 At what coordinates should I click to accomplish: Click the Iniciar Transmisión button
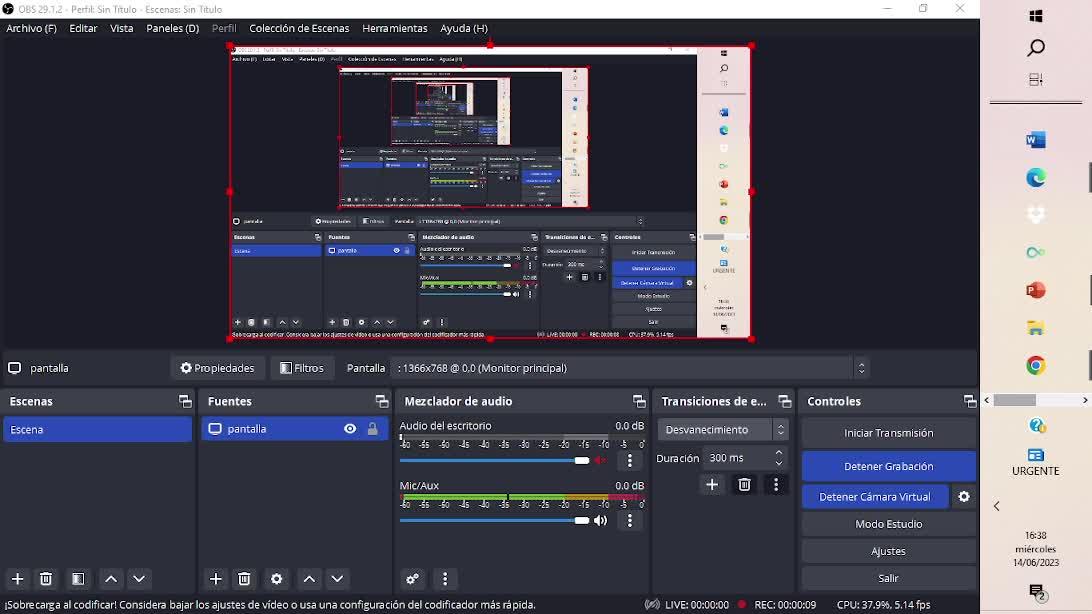[888, 433]
